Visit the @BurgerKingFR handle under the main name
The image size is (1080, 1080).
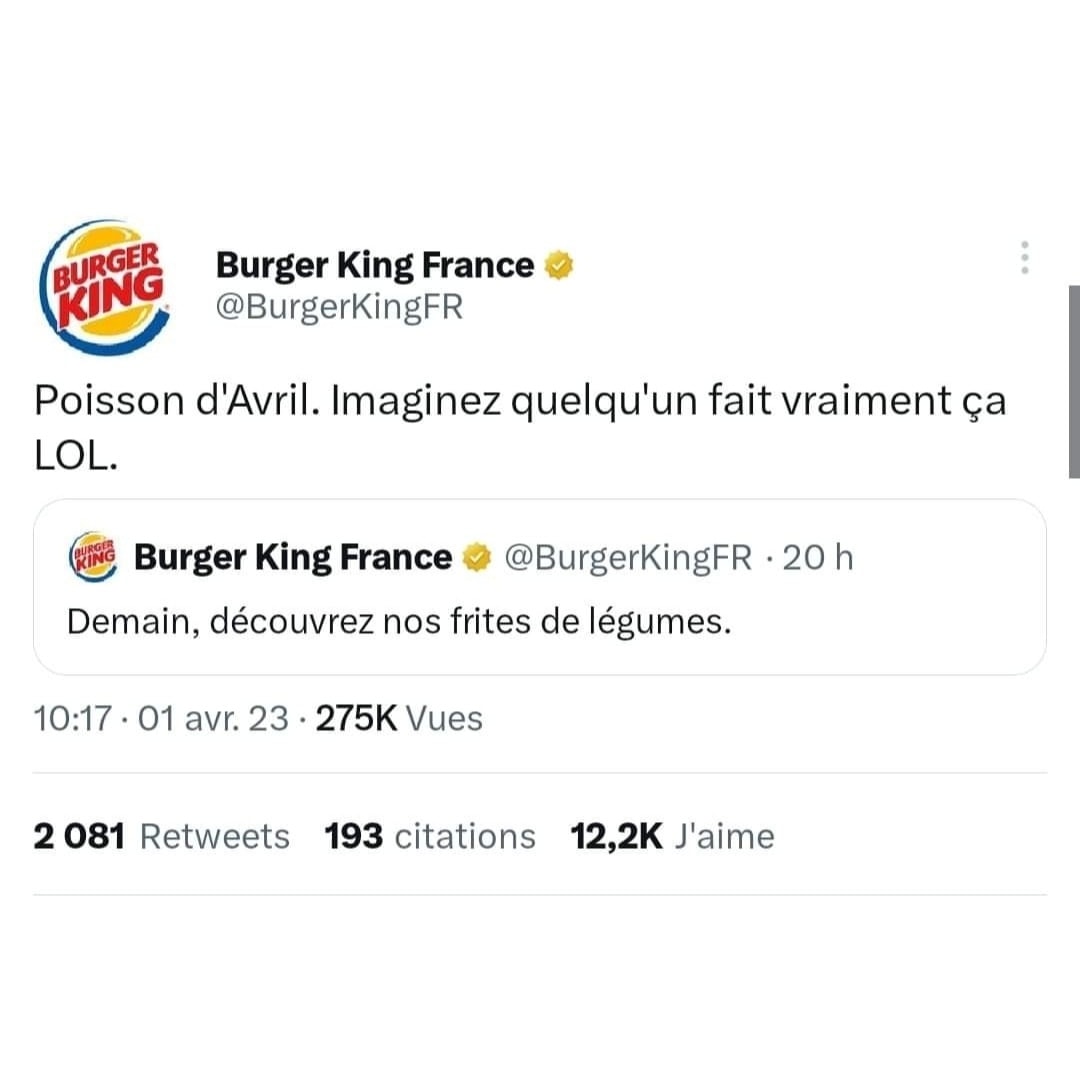340,307
